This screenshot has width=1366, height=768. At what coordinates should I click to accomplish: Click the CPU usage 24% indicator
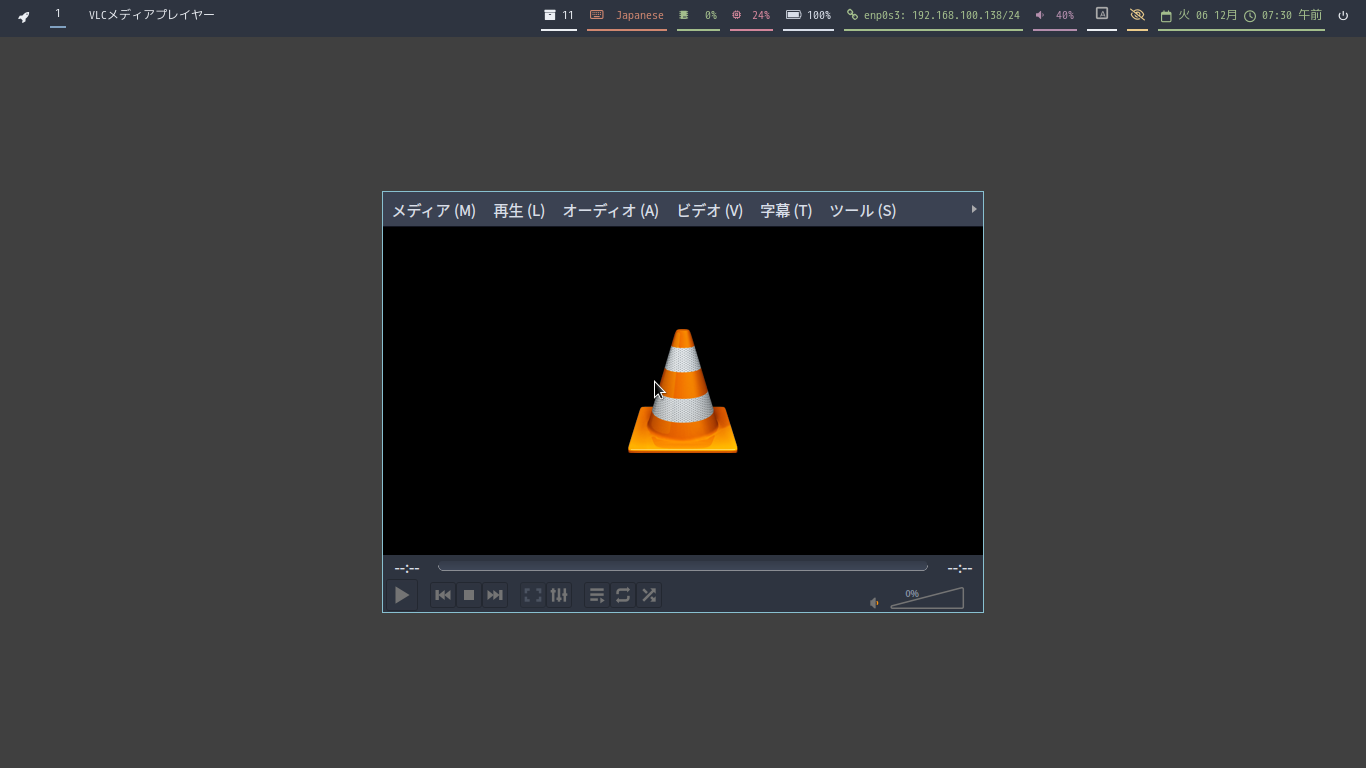[751, 15]
